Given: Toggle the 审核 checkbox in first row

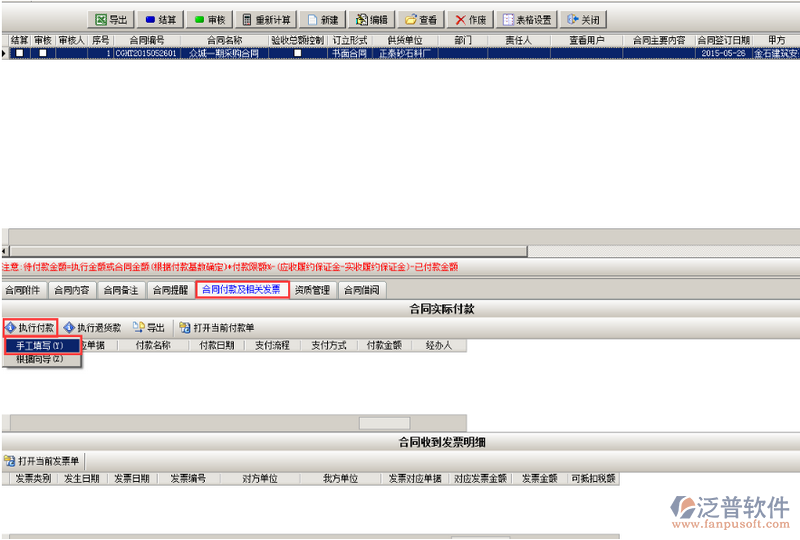Looking at the screenshot, I should coord(42,53).
